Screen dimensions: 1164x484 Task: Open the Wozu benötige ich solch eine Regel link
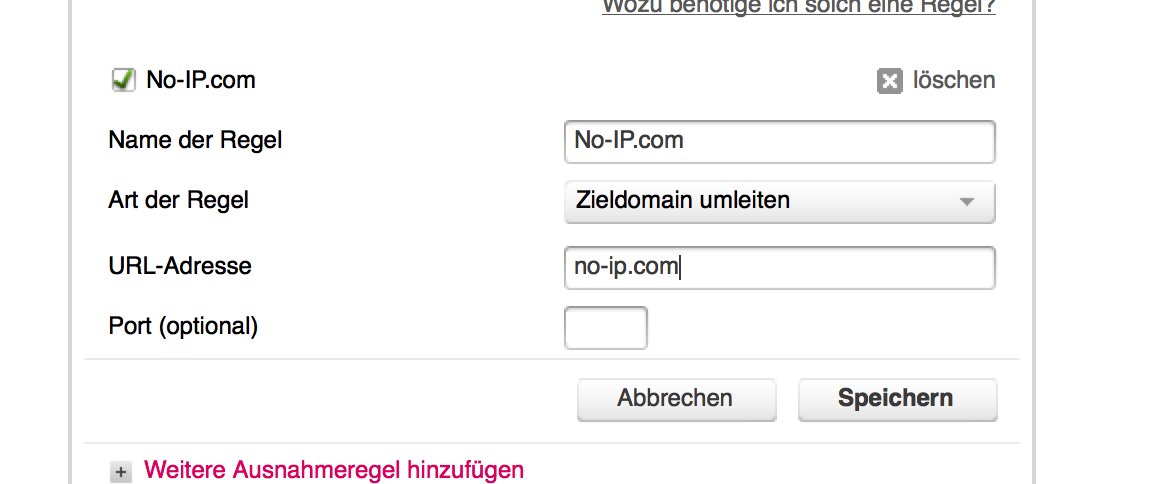[799, 7]
